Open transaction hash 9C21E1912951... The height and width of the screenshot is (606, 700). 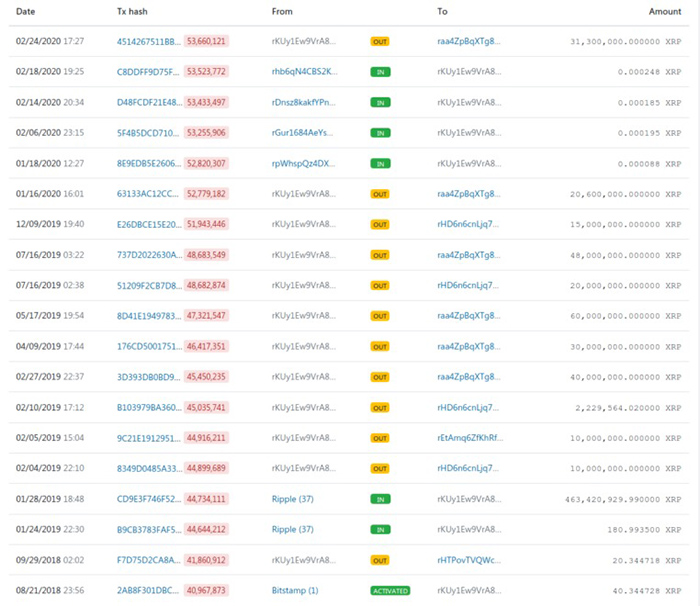[149, 438]
